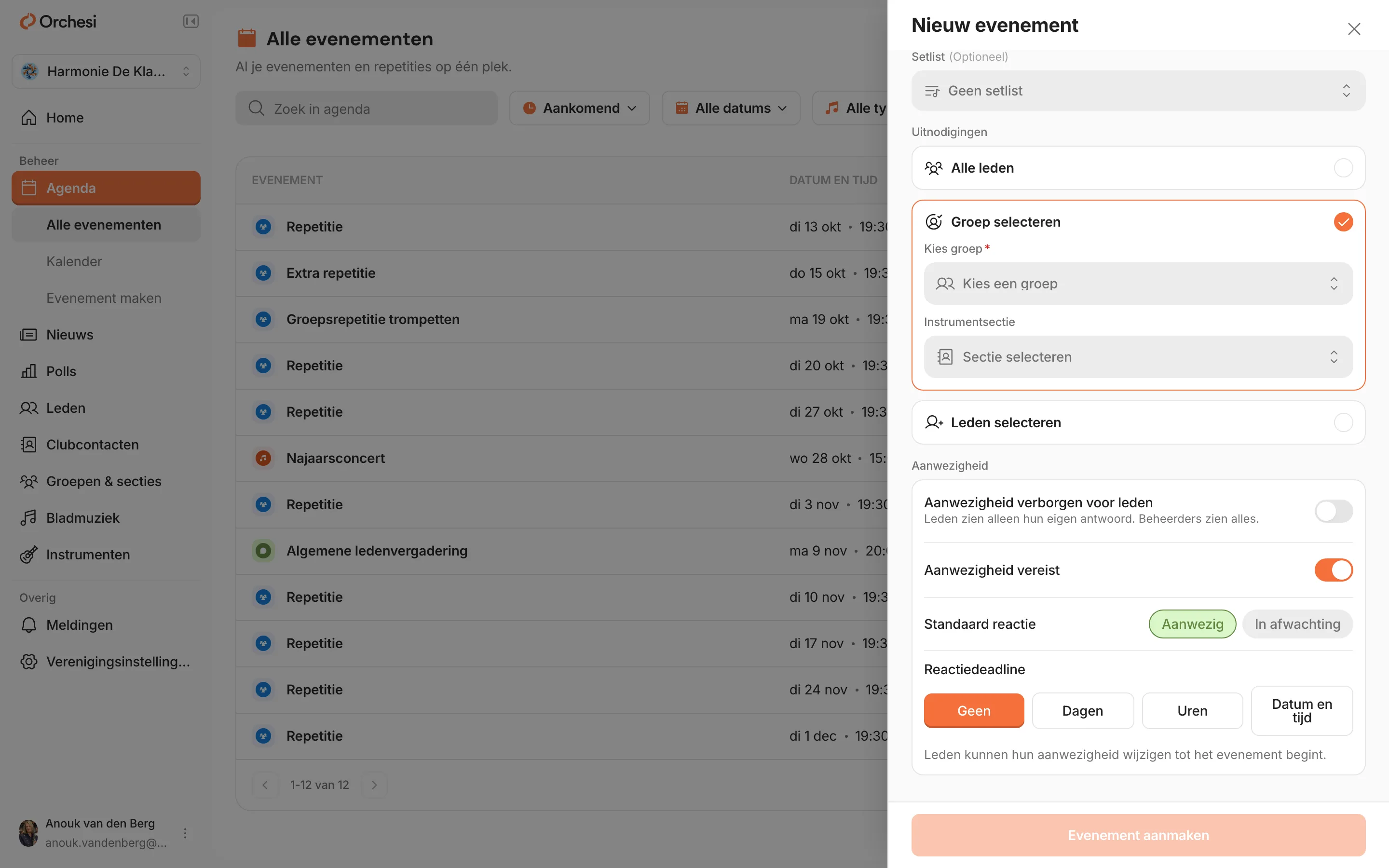Screen dimensions: 1389x868
Task: Open the user options menu for Anouk
Action: click(x=185, y=833)
